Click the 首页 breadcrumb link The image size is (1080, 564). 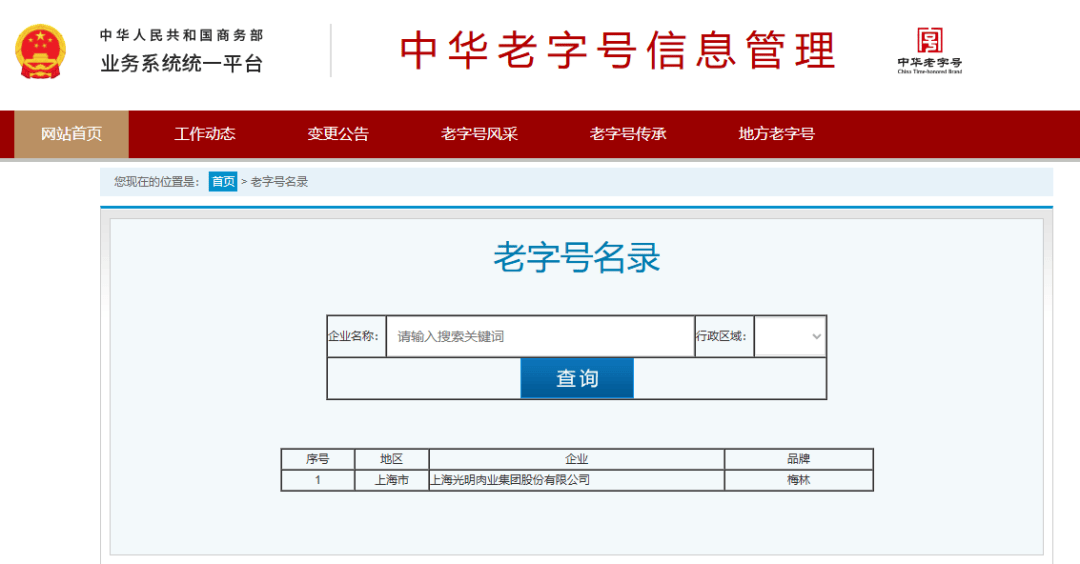pos(223,182)
